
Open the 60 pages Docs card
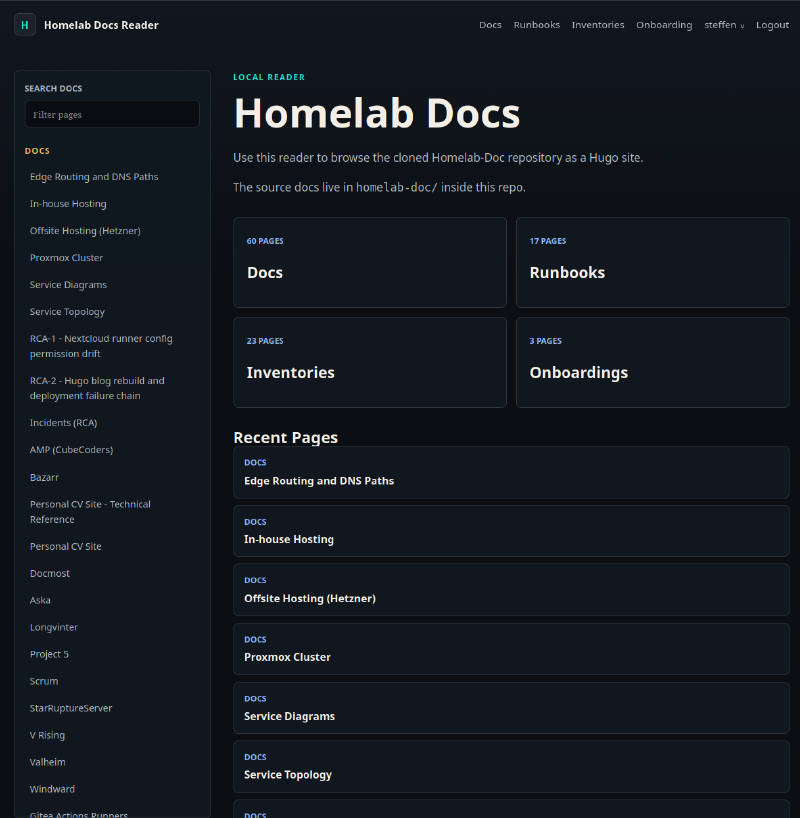pyautogui.click(x=370, y=262)
